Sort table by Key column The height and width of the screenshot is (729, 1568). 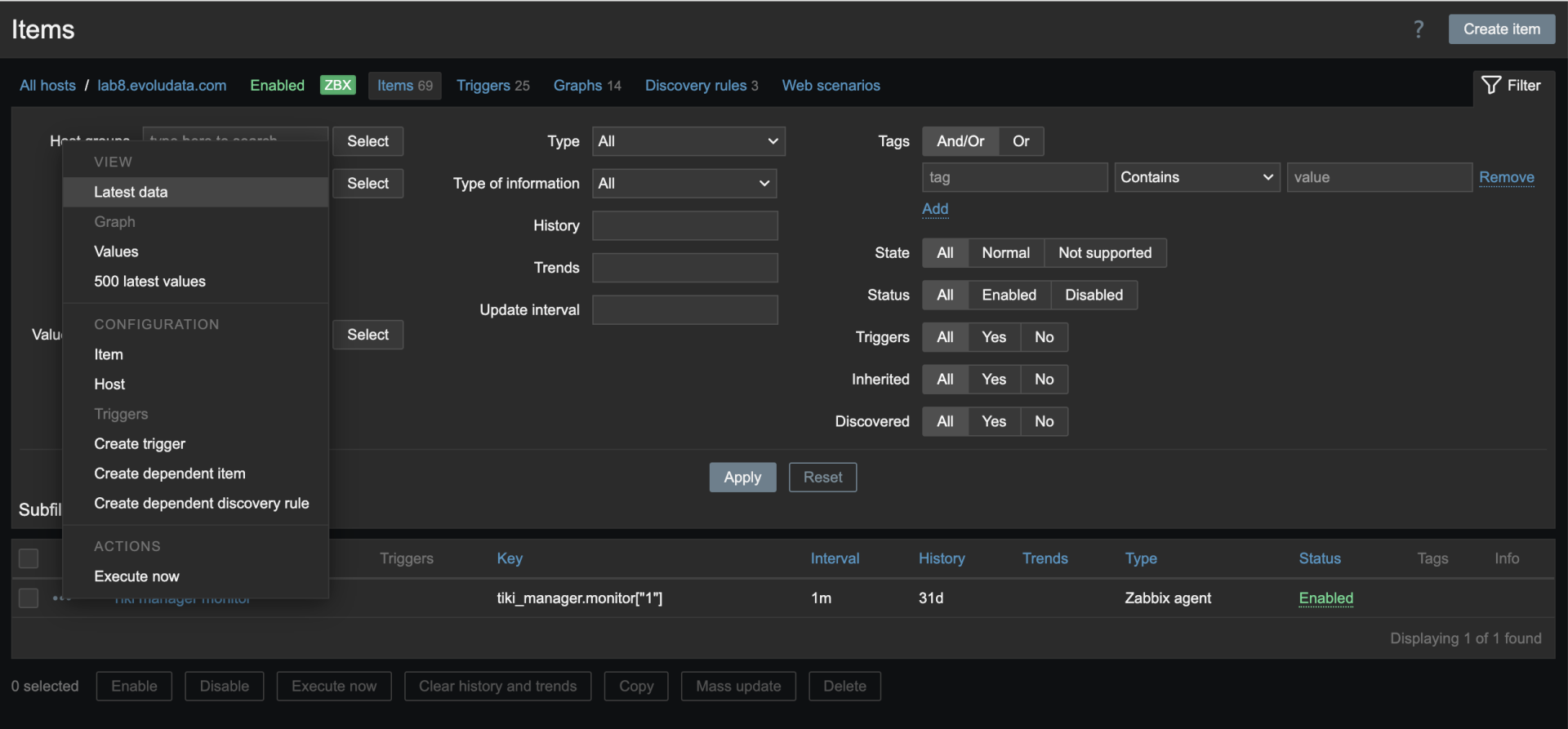pos(510,558)
